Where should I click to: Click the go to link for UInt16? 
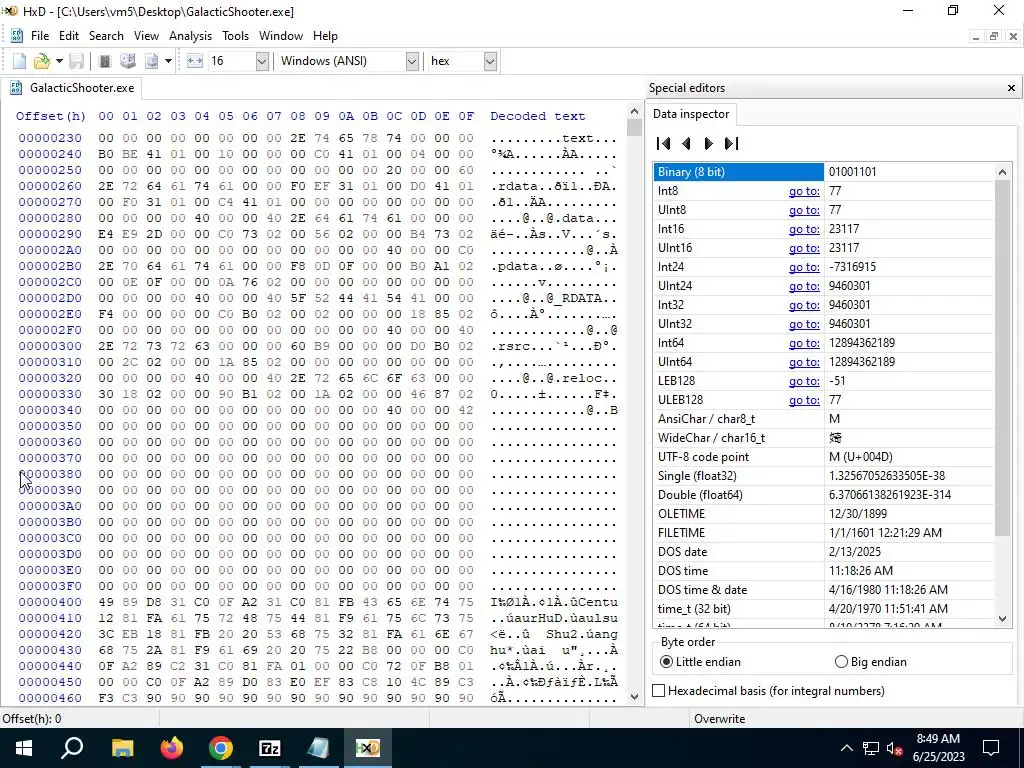[x=804, y=248]
